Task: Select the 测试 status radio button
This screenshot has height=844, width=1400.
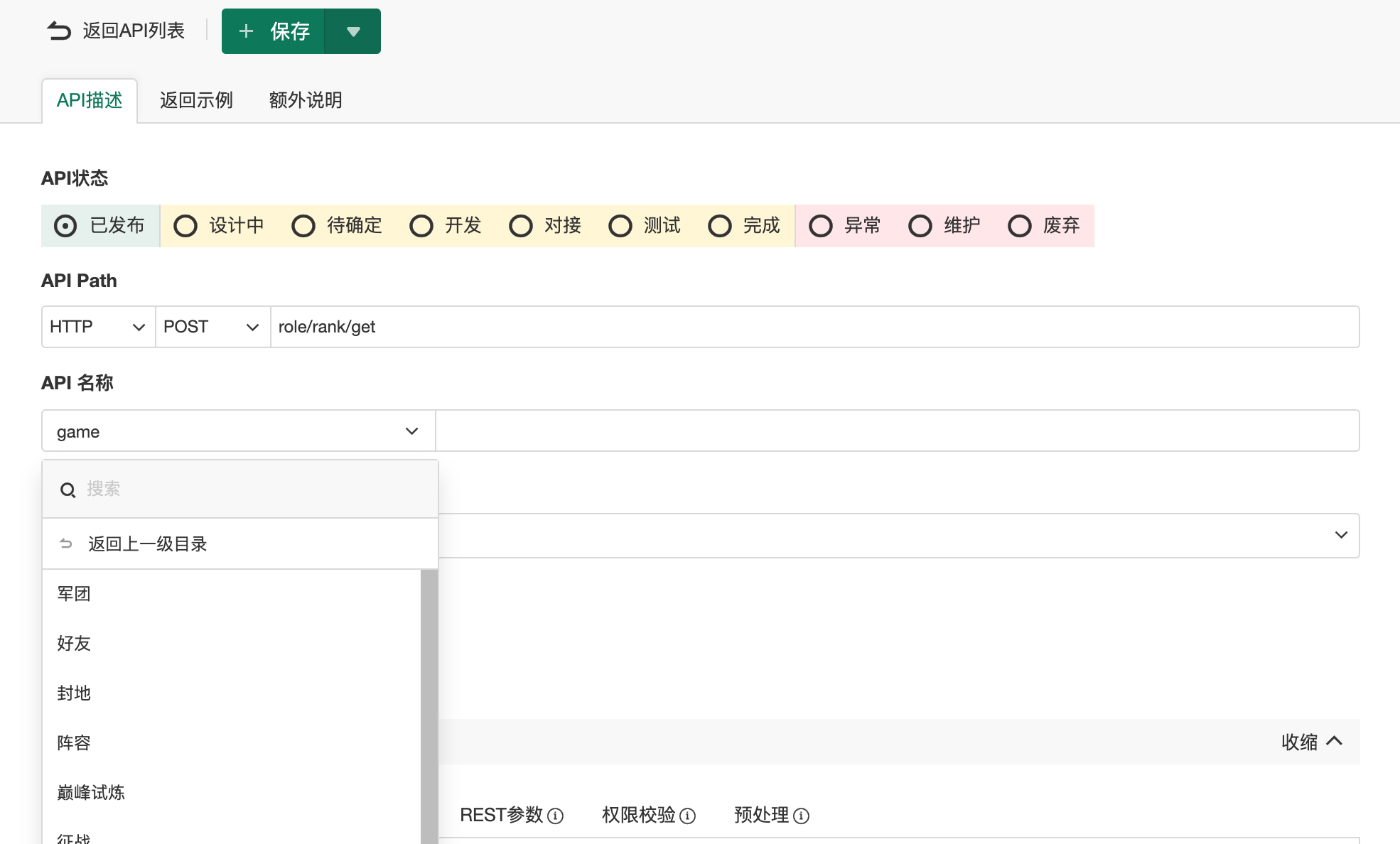Action: coord(620,226)
